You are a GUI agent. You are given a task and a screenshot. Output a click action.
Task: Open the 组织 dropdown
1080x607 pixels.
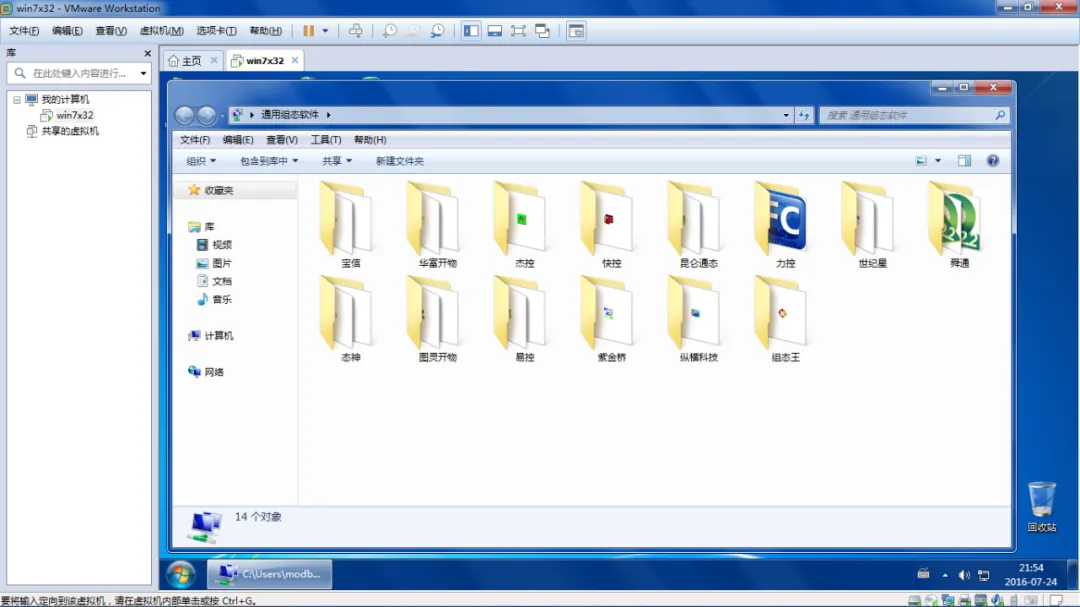200,161
